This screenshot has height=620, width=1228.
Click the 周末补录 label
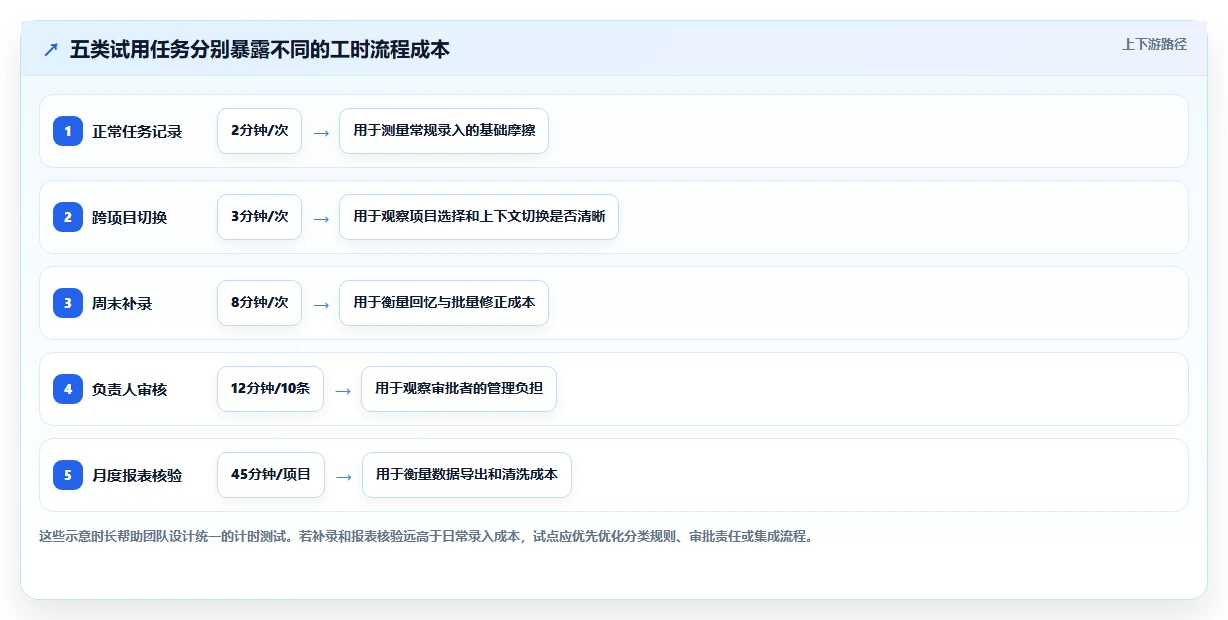tap(122, 303)
